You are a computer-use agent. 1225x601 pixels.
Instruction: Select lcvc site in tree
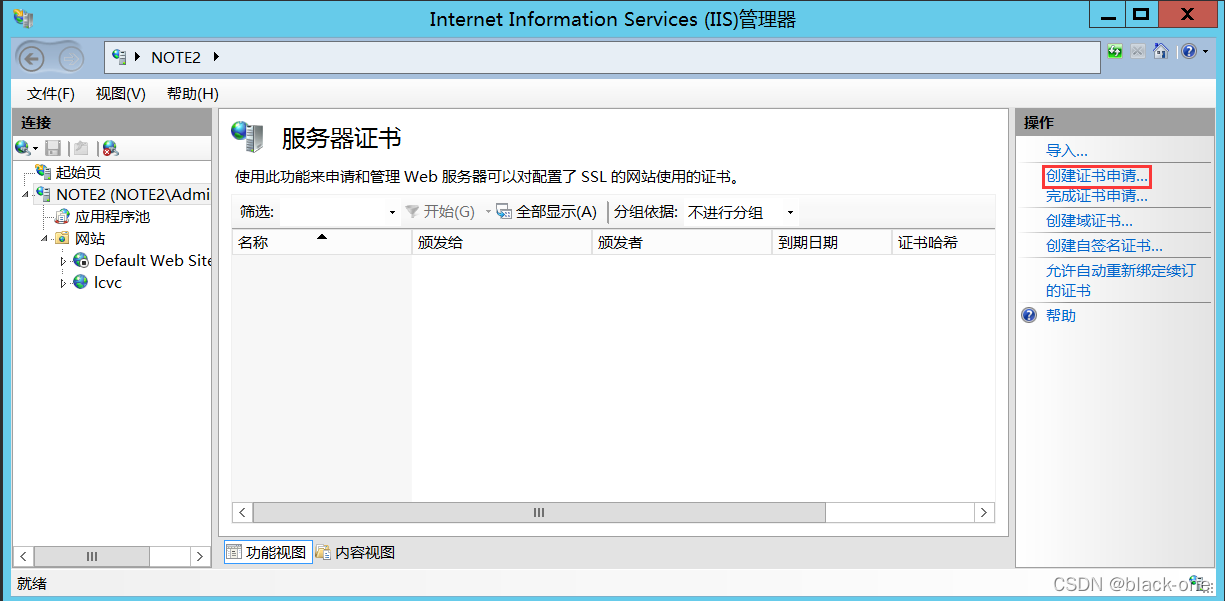108,282
